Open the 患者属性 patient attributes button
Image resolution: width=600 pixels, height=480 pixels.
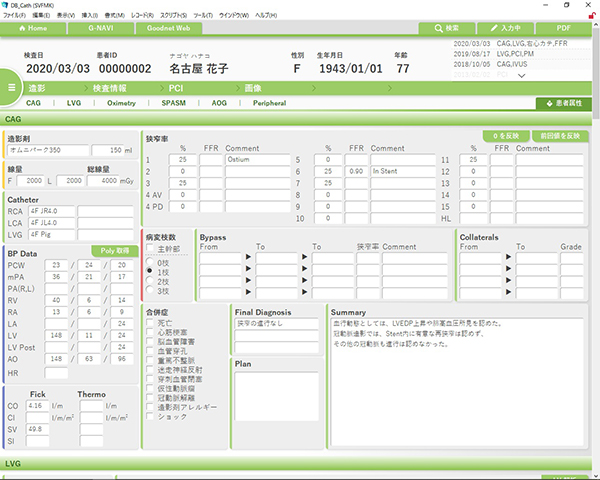565,103
